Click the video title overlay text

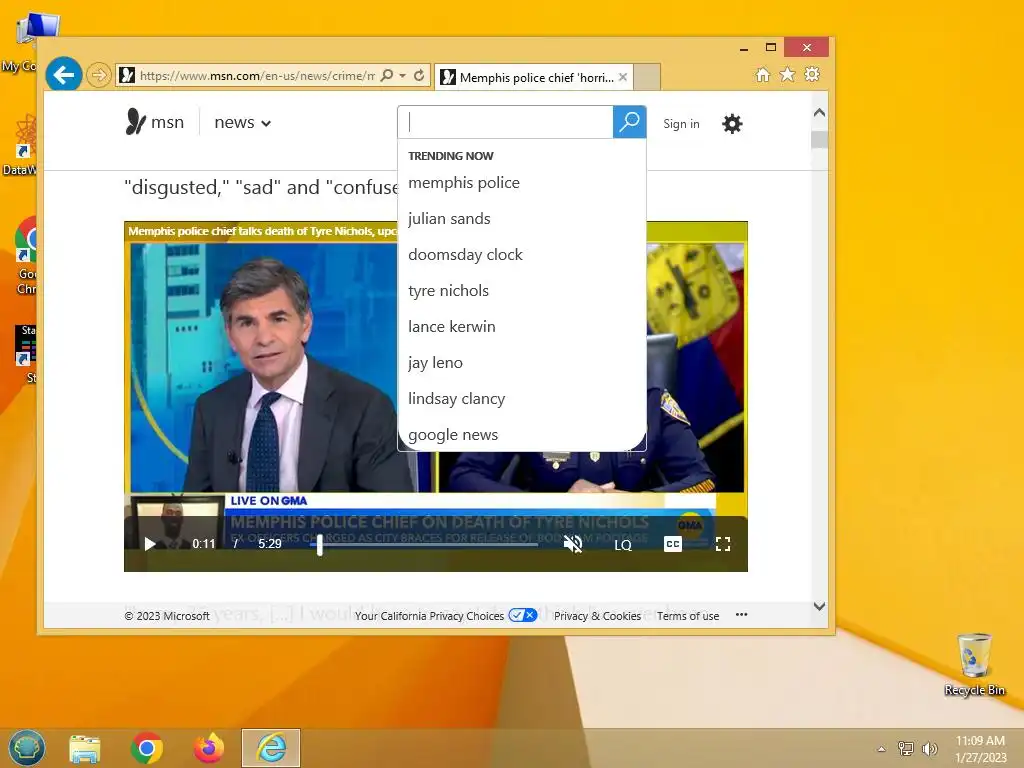tap(262, 231)
